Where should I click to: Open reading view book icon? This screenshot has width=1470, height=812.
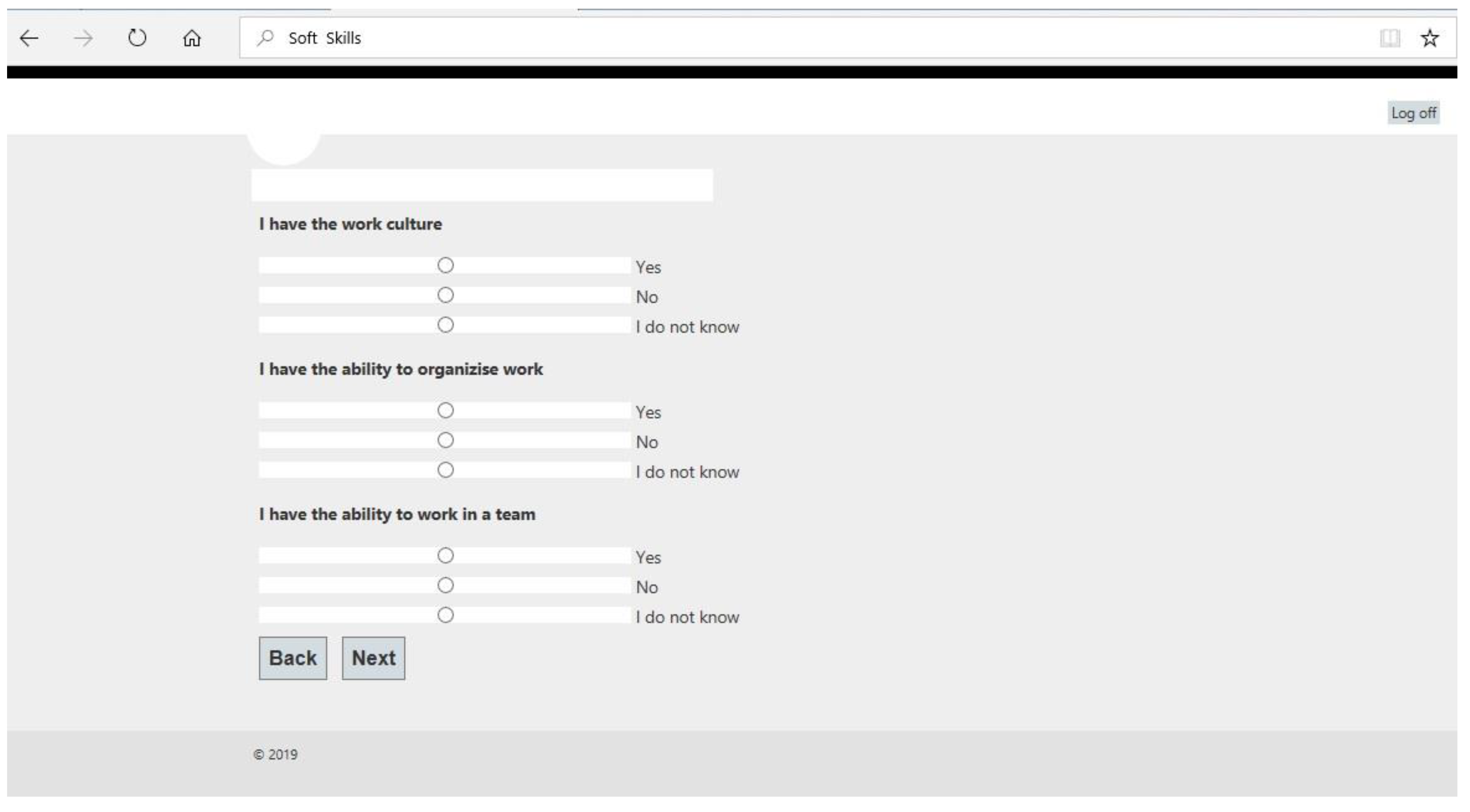tap(1390, 38)
